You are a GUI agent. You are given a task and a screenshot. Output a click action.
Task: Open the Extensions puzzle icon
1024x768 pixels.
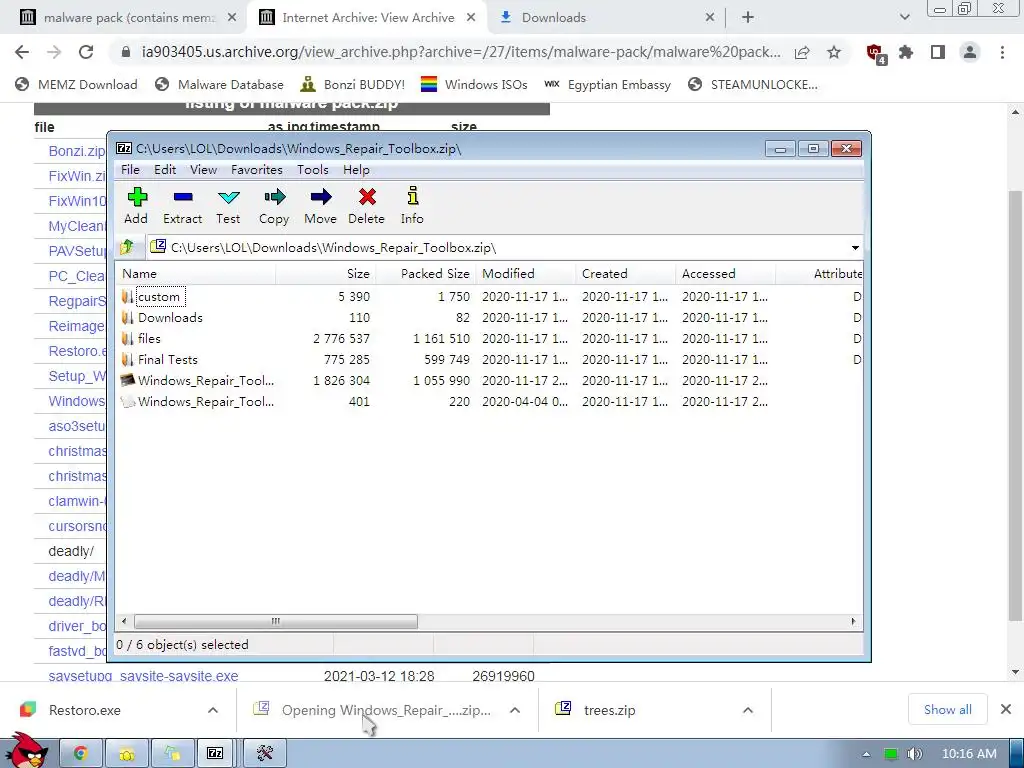[x=906, y=52]
